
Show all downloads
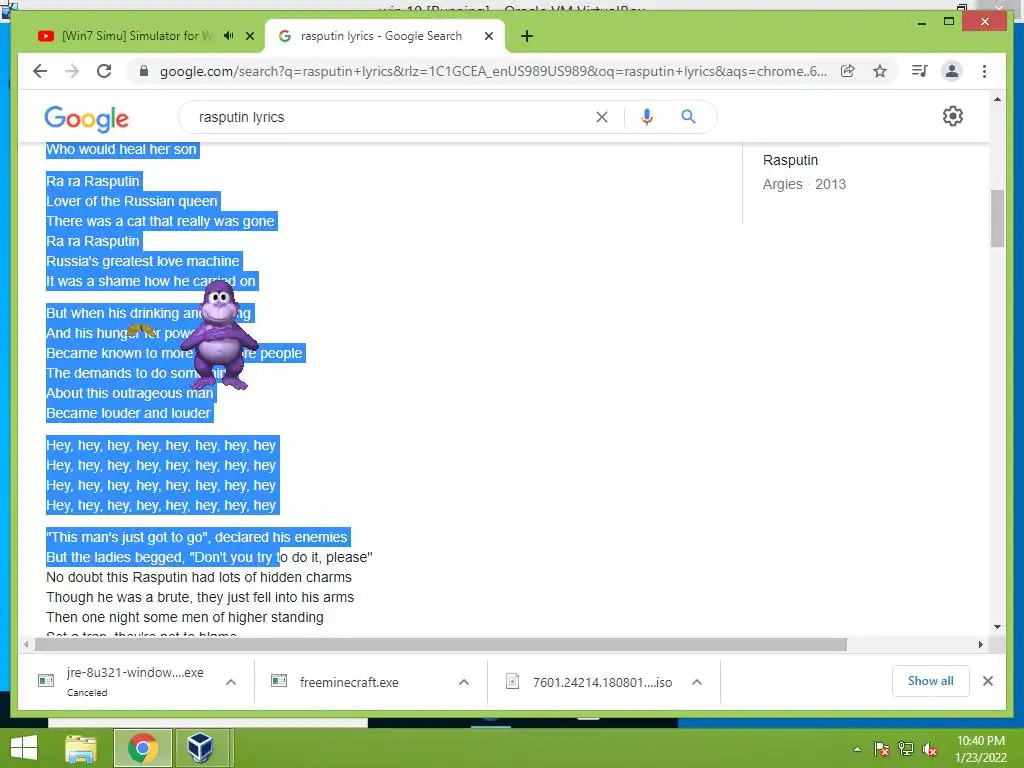(x=931, y=681)
